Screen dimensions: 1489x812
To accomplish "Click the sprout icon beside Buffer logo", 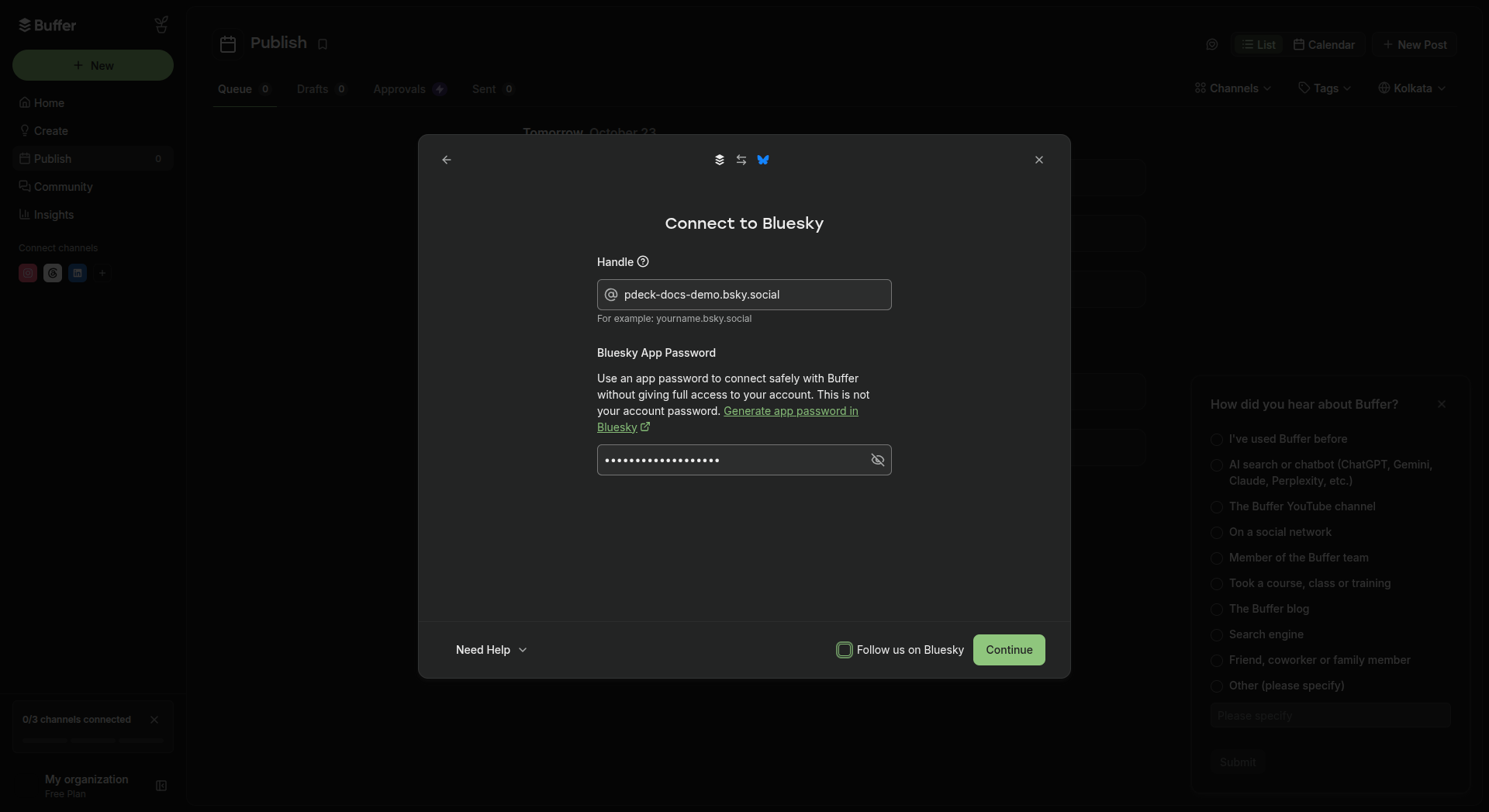I will point(161,26).
